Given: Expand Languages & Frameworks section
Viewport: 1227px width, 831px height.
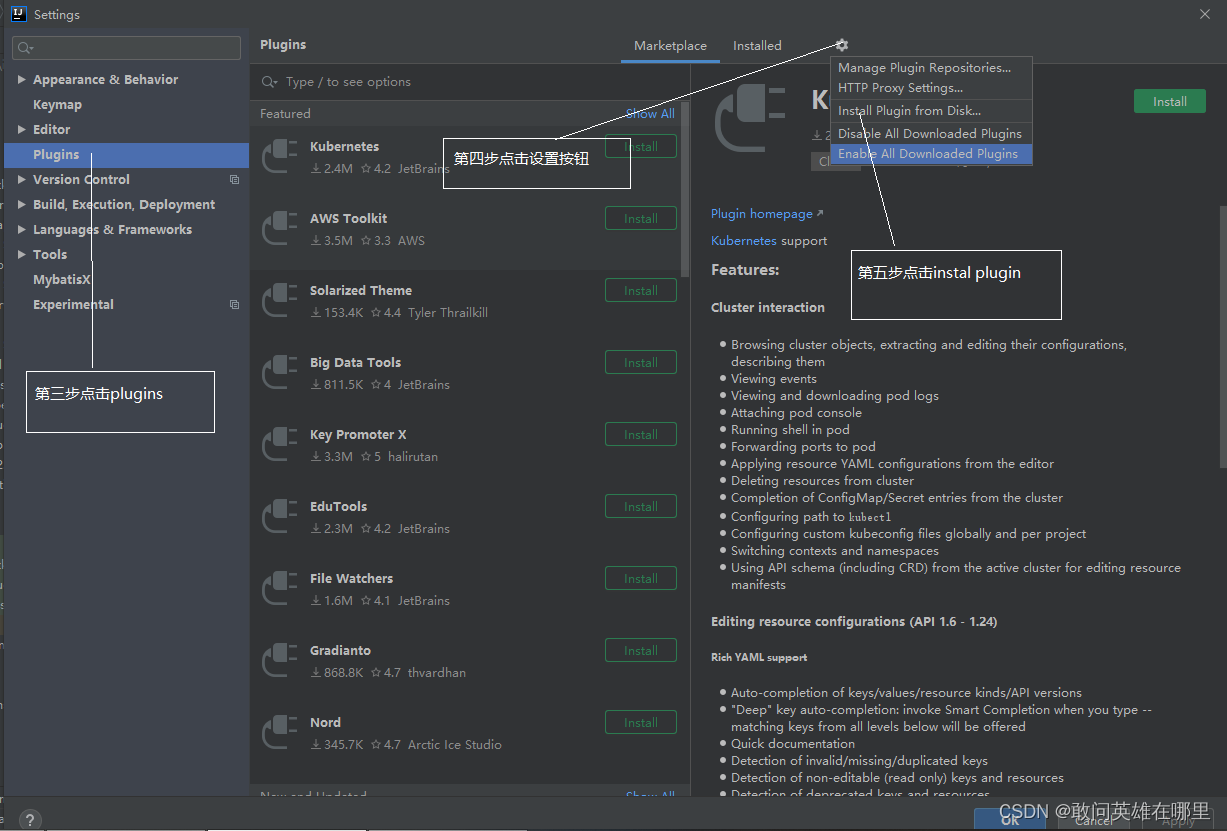Looking at the screenshot, I should pos(22,229).
